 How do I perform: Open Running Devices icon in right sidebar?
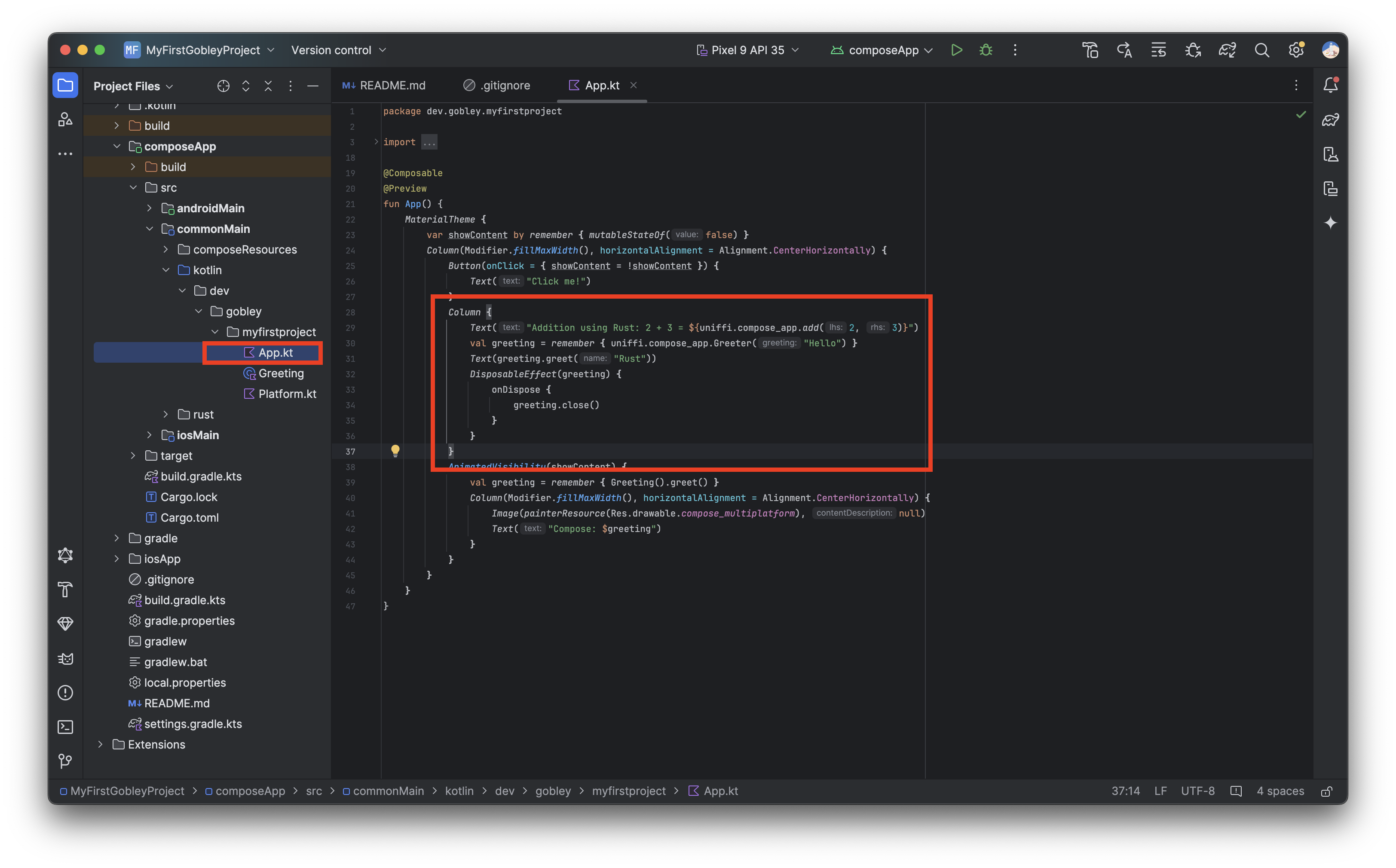click(x=1331, y=188)
